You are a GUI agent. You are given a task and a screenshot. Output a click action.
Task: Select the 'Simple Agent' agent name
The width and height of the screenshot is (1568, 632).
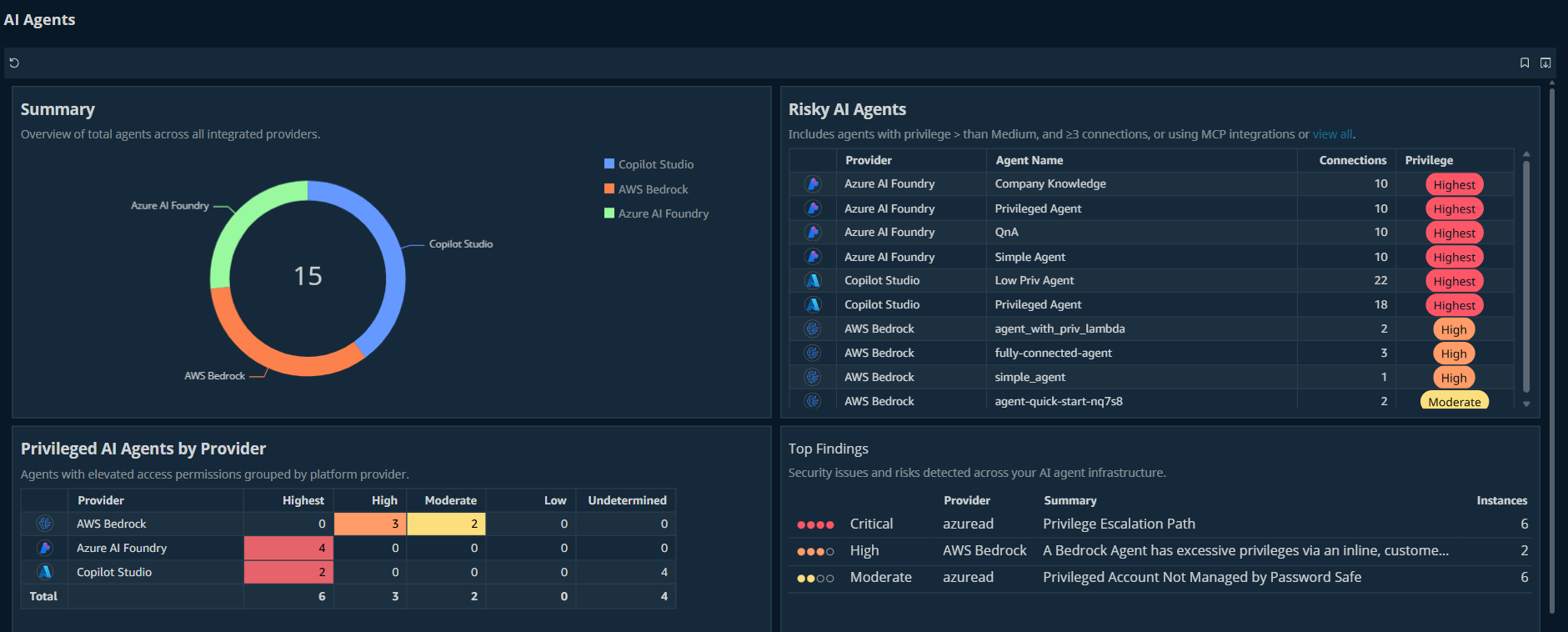click(1029, 257)
